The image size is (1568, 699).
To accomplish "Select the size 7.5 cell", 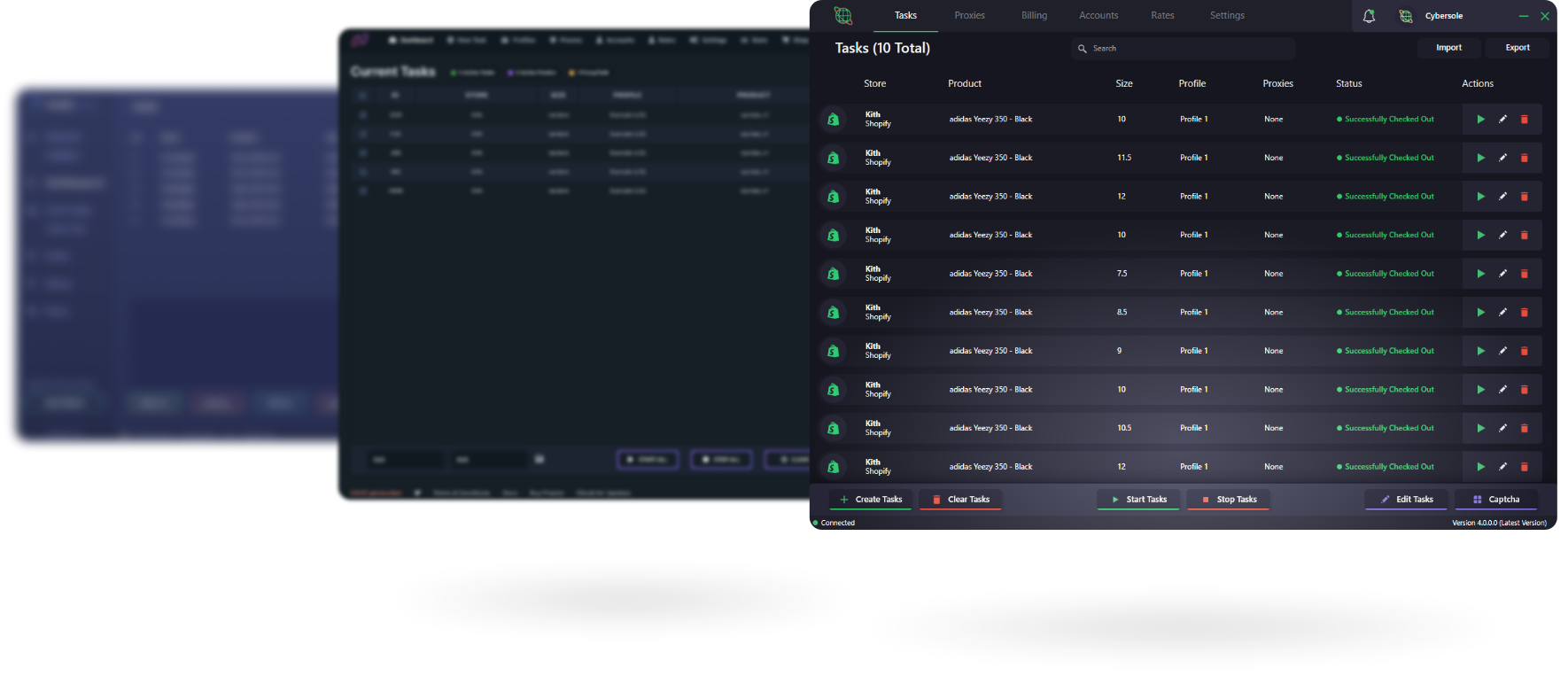I will point(1122,274).
